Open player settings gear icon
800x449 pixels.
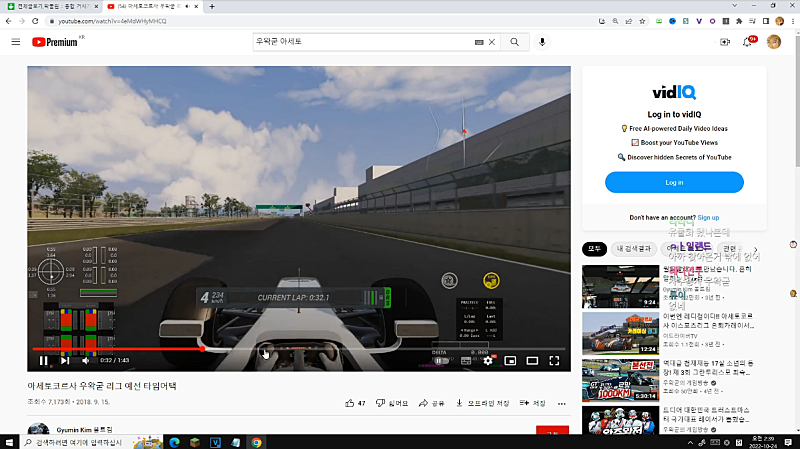[488, 361]
